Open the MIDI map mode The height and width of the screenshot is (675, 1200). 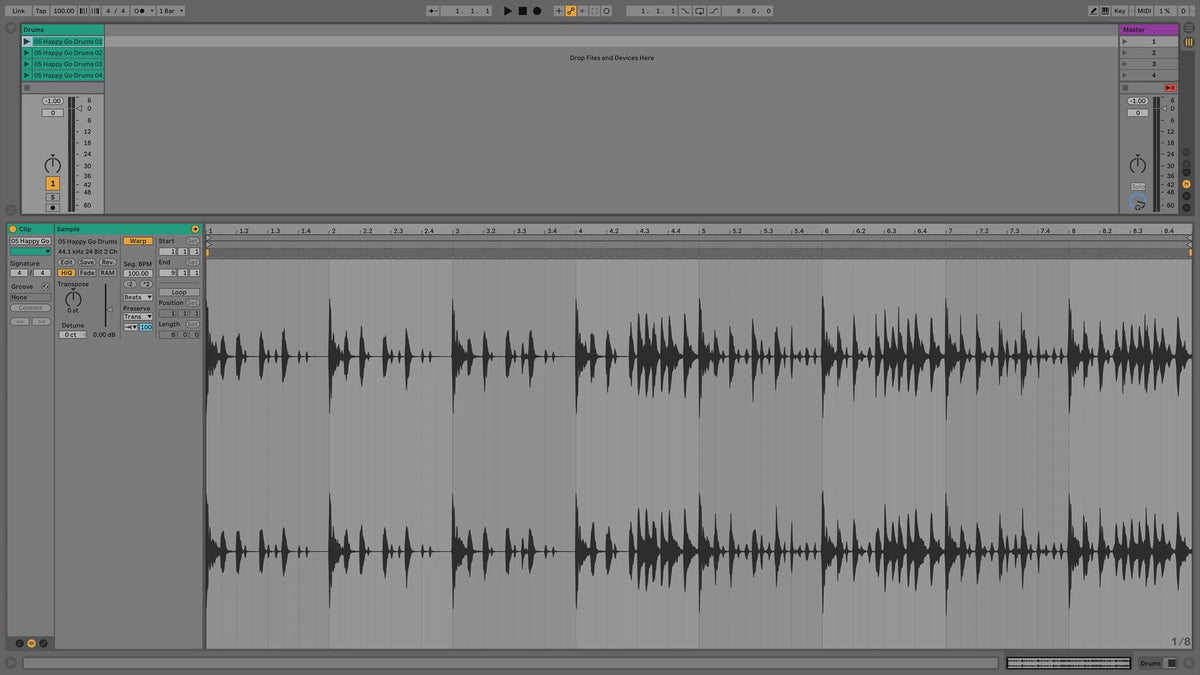1143,11
